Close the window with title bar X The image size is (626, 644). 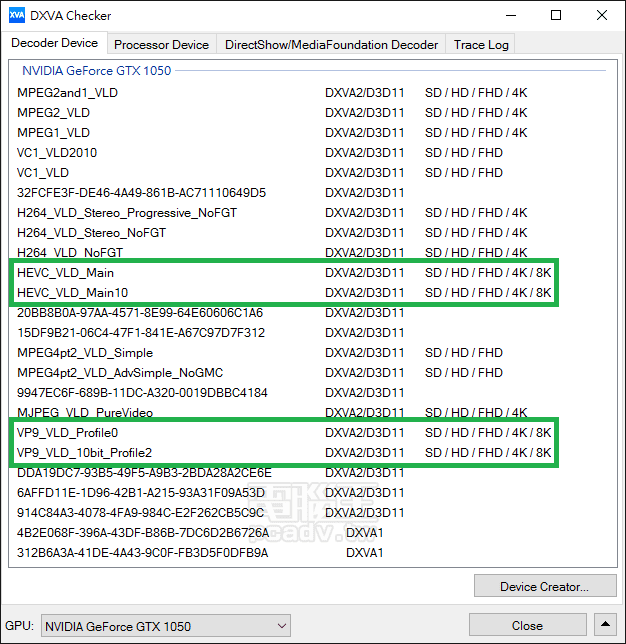(x=602, y=16)
